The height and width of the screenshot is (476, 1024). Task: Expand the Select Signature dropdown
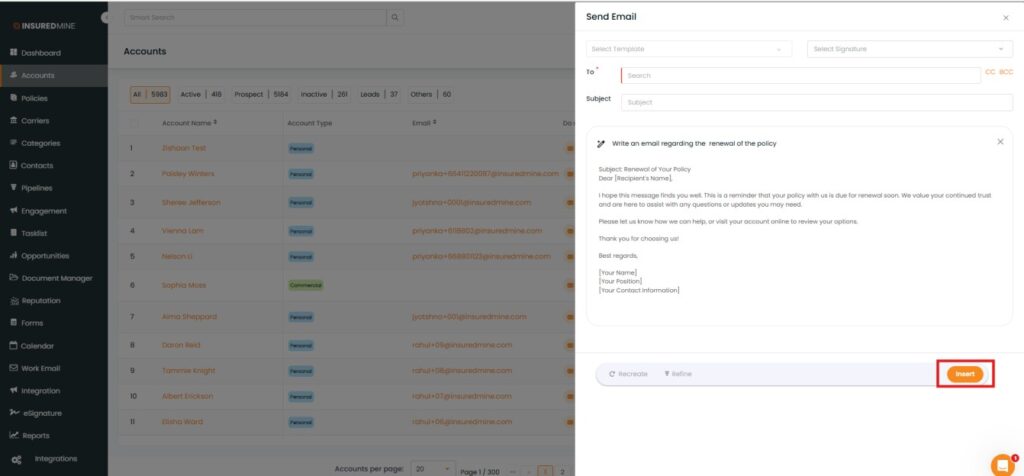click(x=909, y=49)
